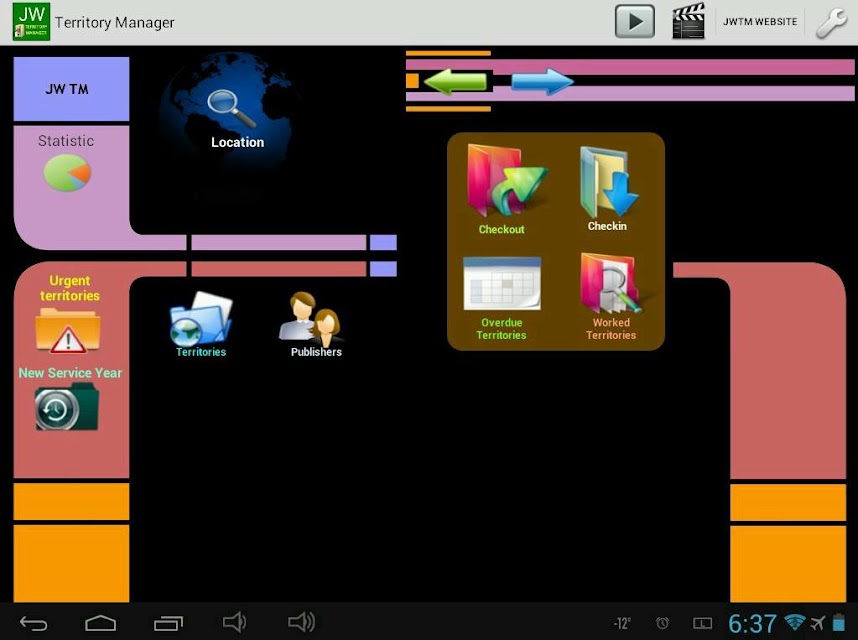This screenshot has height=640, width=858.
Task: Open the Publishers people icon
Action: coord(311,318)
